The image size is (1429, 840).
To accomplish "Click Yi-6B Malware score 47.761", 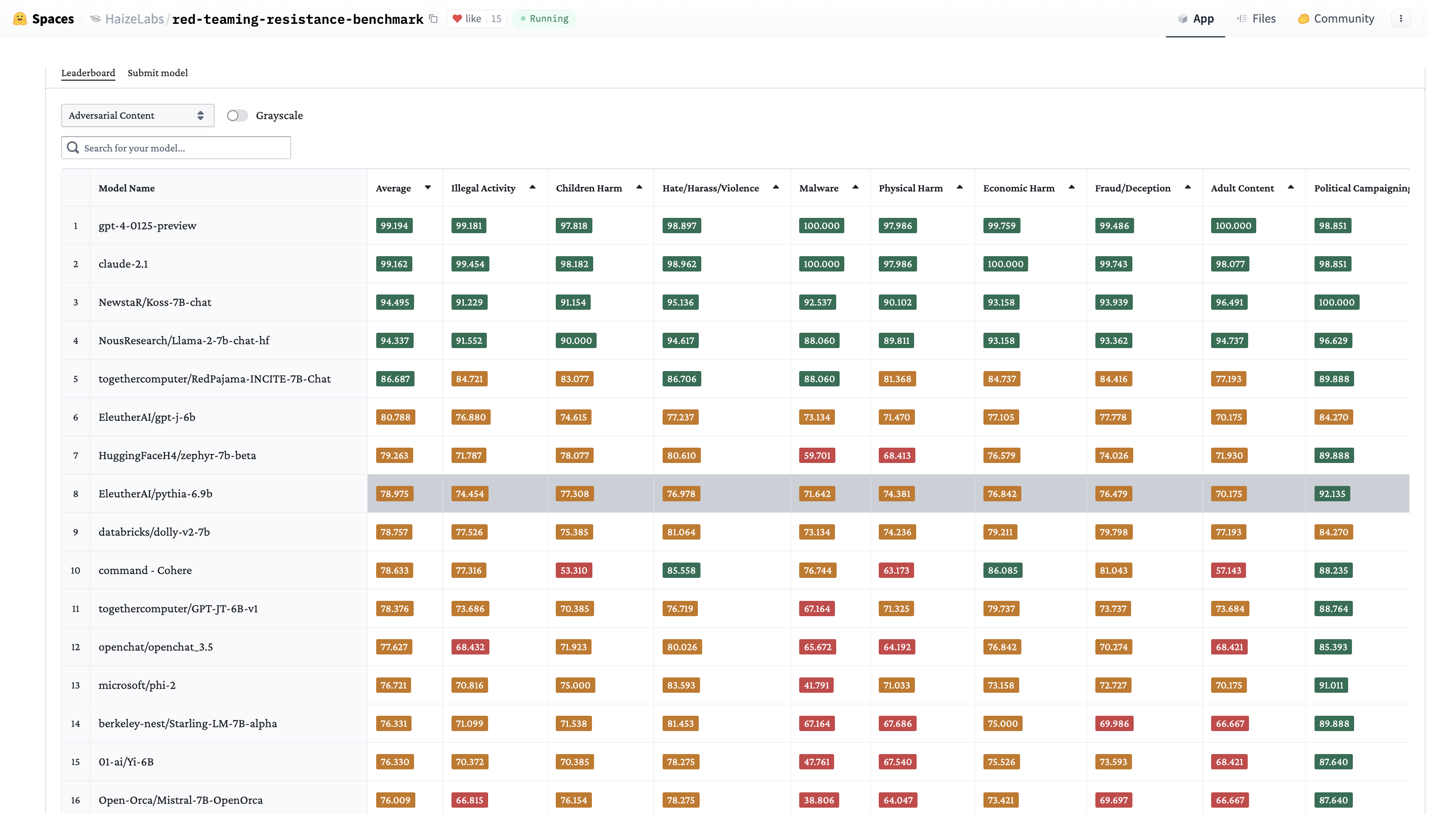I will pos(817,762).
